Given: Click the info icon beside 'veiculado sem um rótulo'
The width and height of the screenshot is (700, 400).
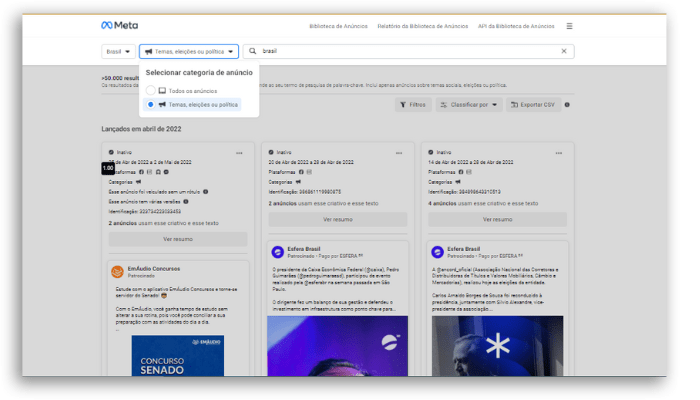Looking at the screenshot, I should click(205, 192).
